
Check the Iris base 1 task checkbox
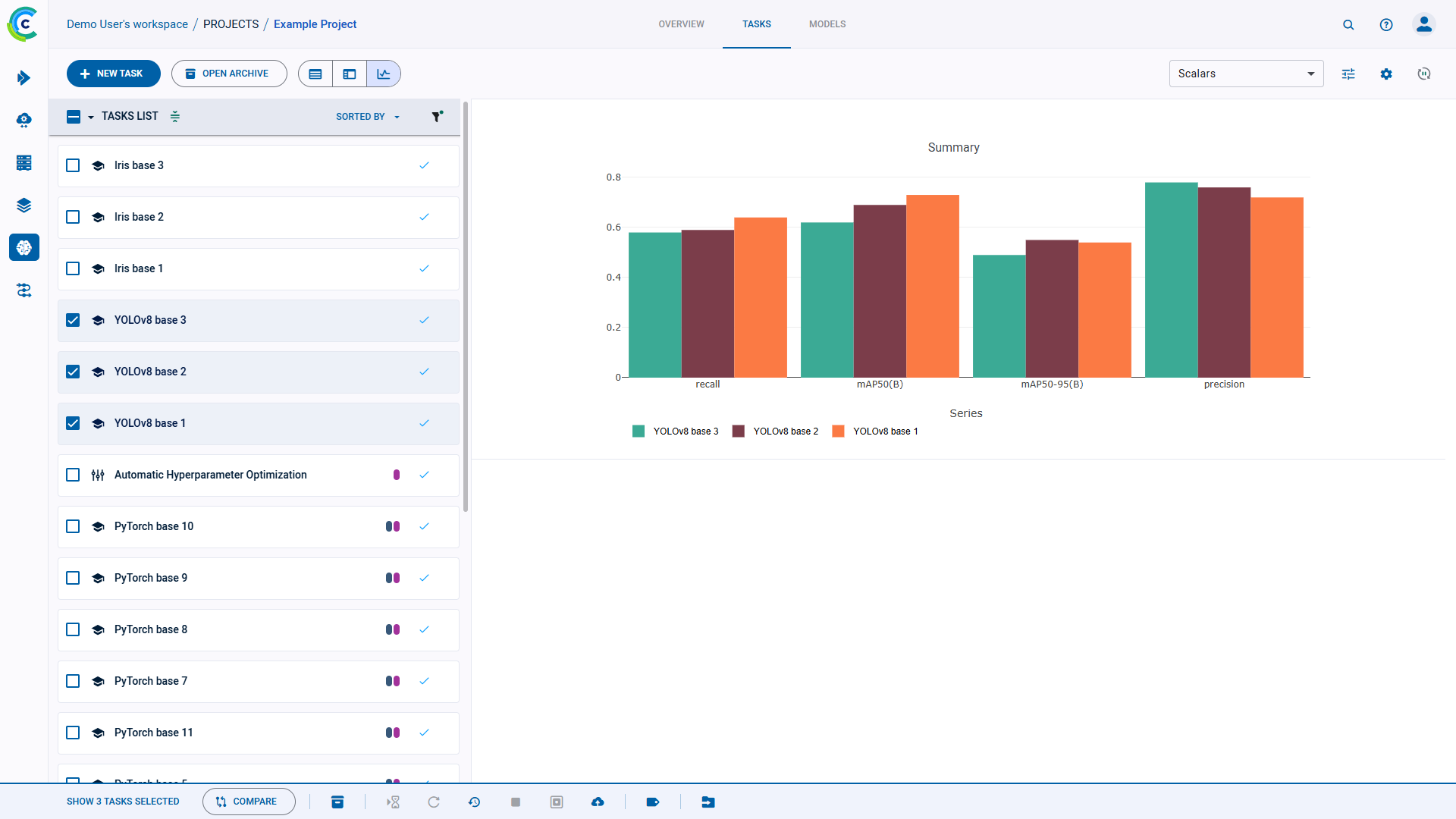[x=73, y=268]
